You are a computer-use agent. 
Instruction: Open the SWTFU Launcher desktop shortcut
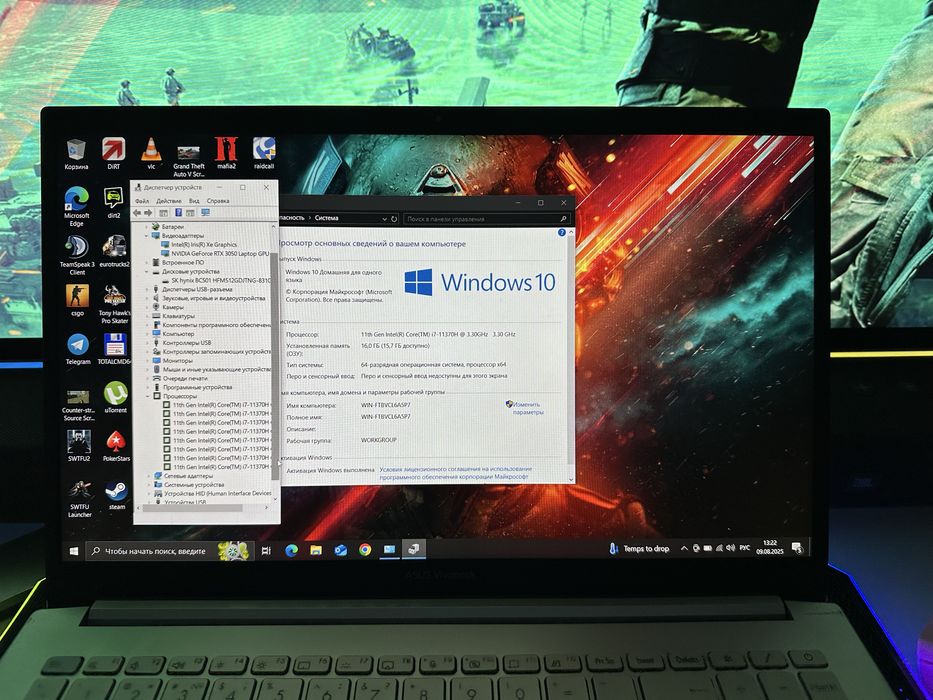click(80, 499)
